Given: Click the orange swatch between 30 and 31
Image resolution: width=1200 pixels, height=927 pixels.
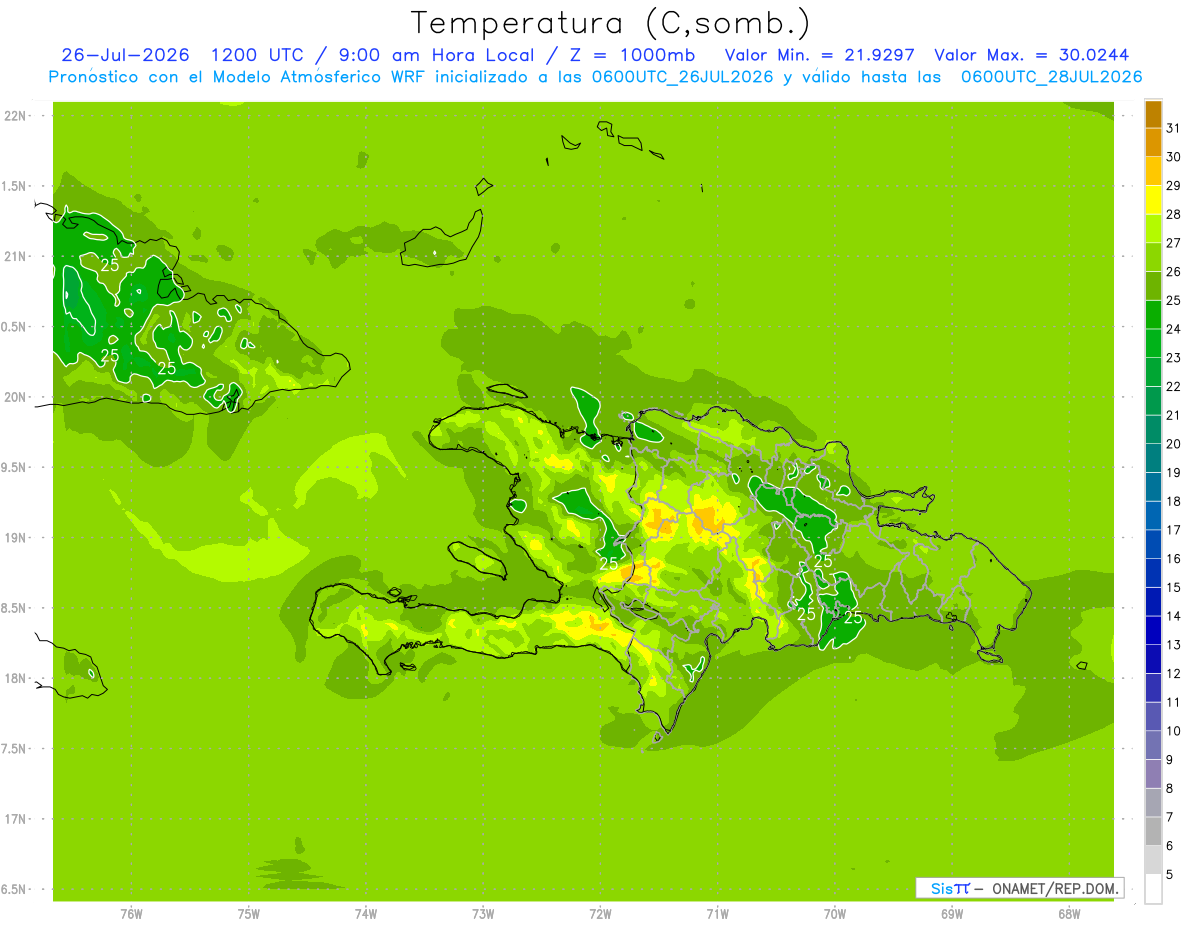Looking at the screenshot, I should [1153, 142].
